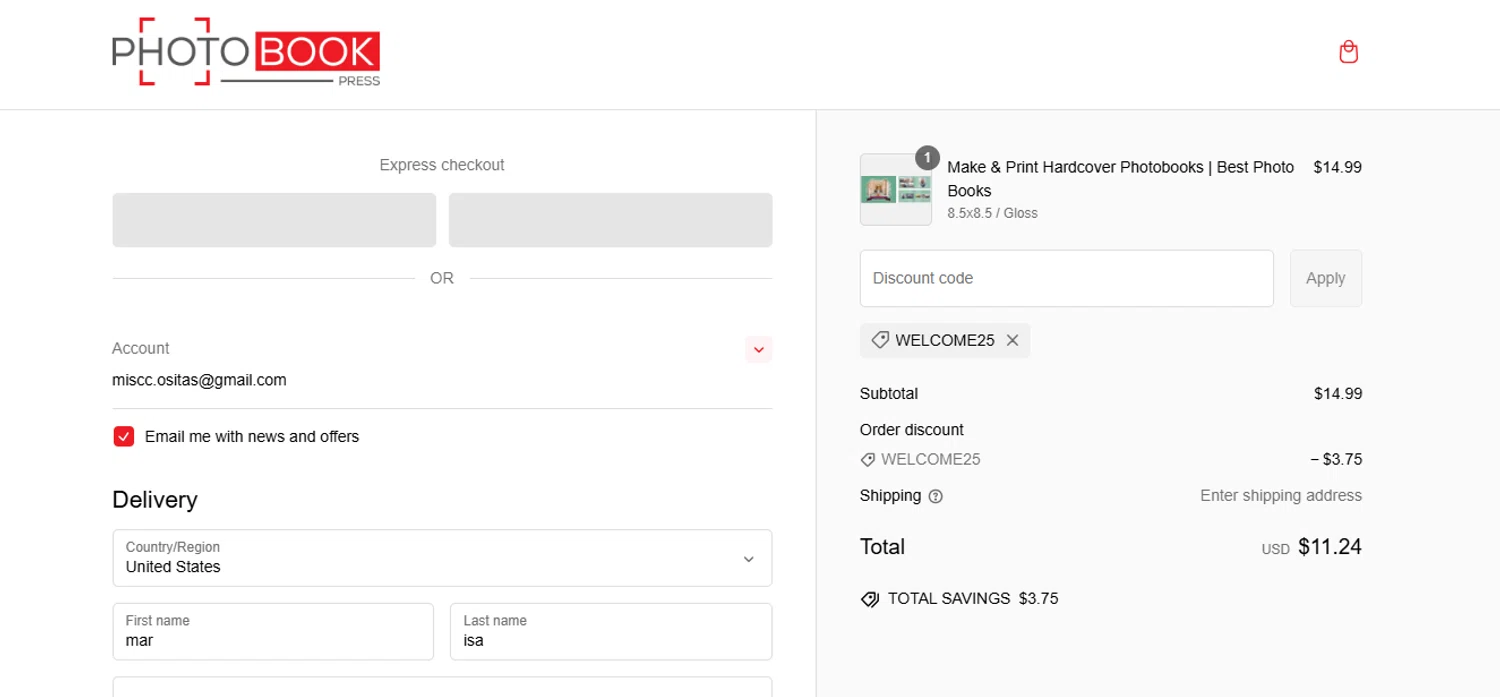Image resolution: width=1500 pixels, height=697 pixels.
Task: Click the item quantity badge on thumbnail
Action: [927, 158]
